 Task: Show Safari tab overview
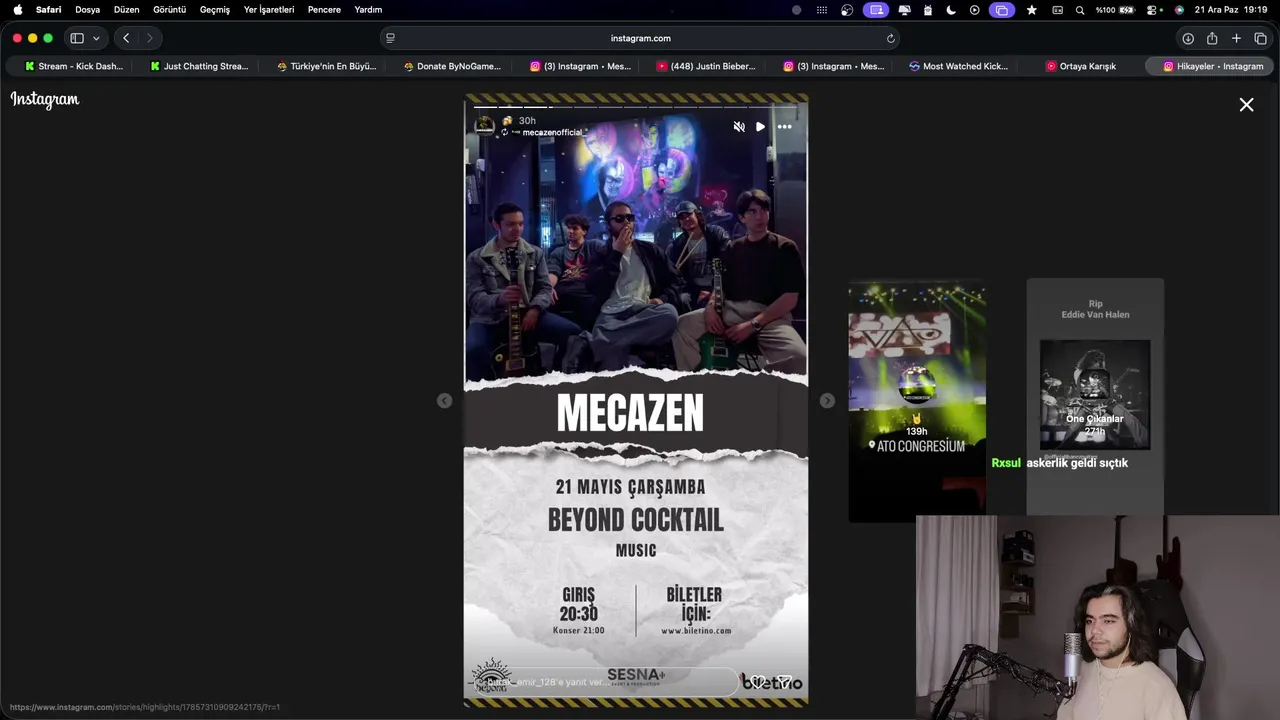tap(1260, 38)
